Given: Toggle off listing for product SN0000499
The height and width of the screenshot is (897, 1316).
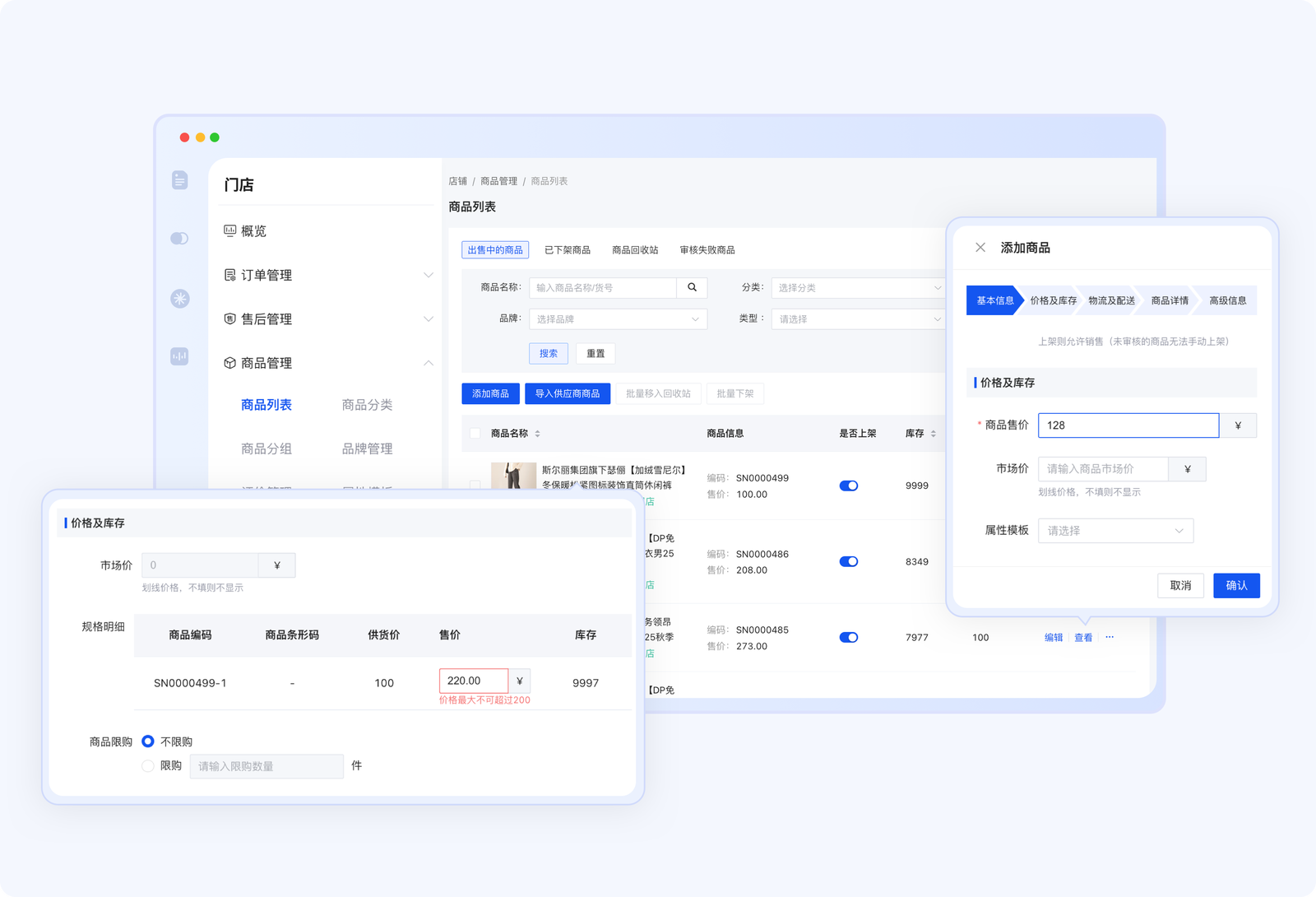Looking at the screenshot, I should 848,486.
